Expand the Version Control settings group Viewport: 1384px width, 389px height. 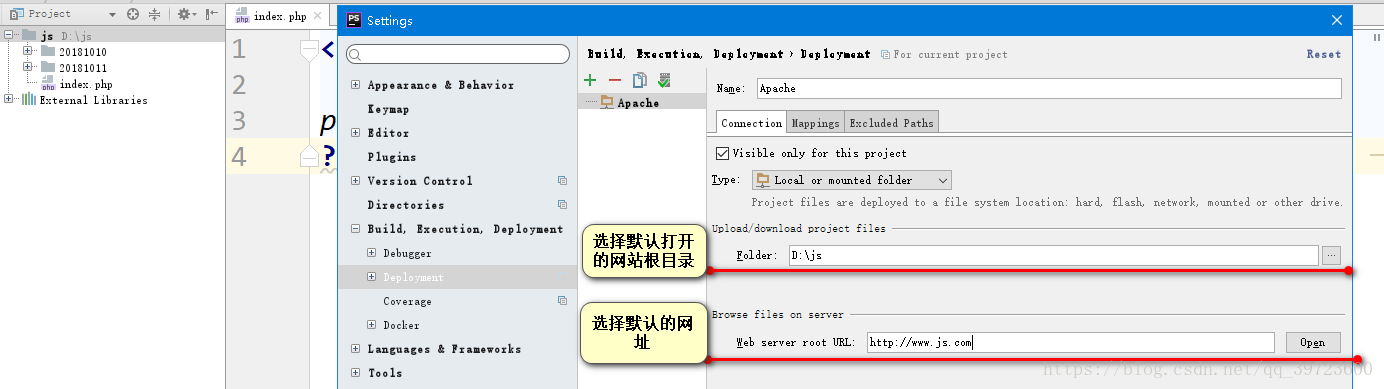point(355,181)
